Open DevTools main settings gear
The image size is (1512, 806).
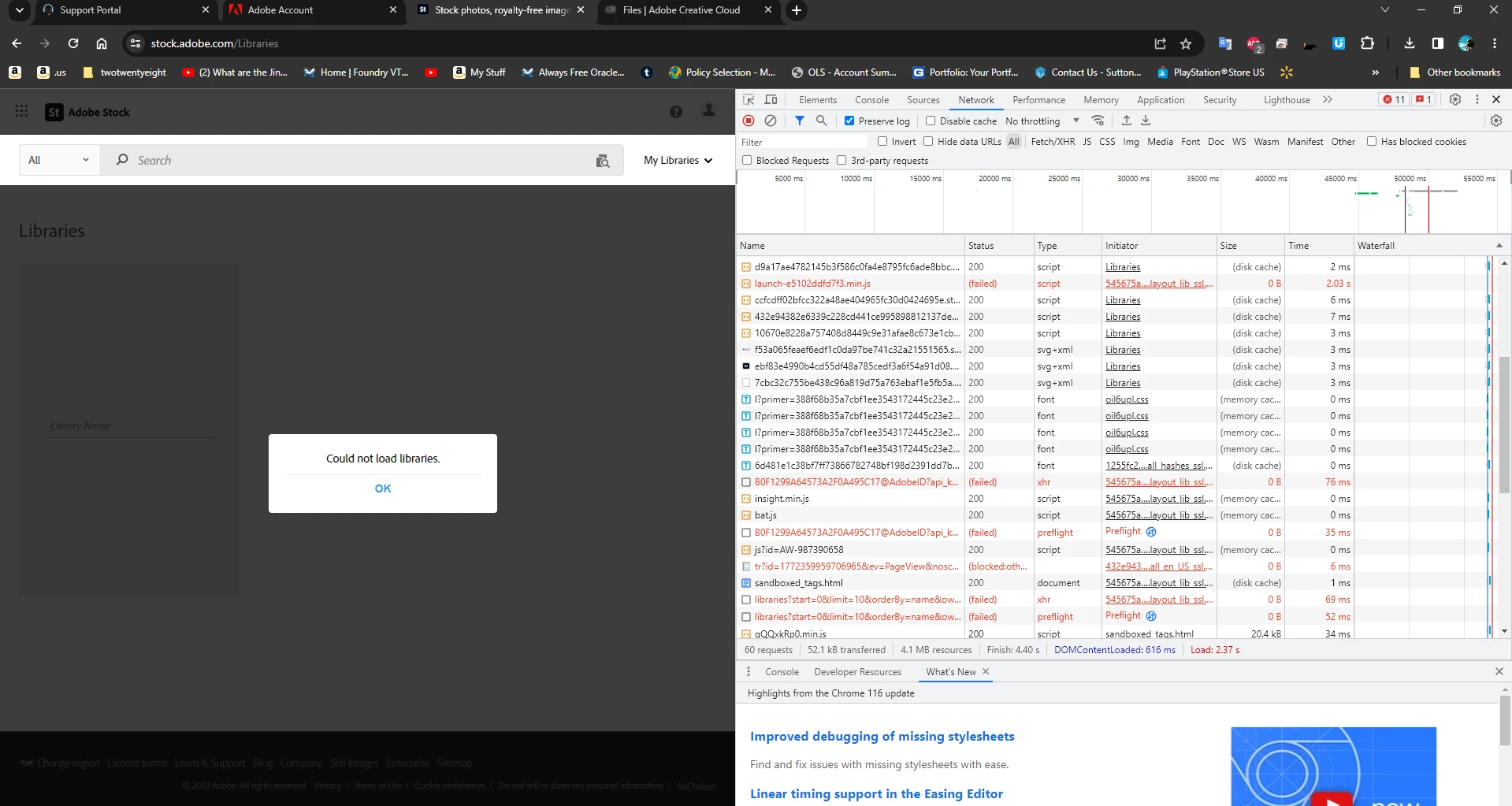pos(1455,99)
